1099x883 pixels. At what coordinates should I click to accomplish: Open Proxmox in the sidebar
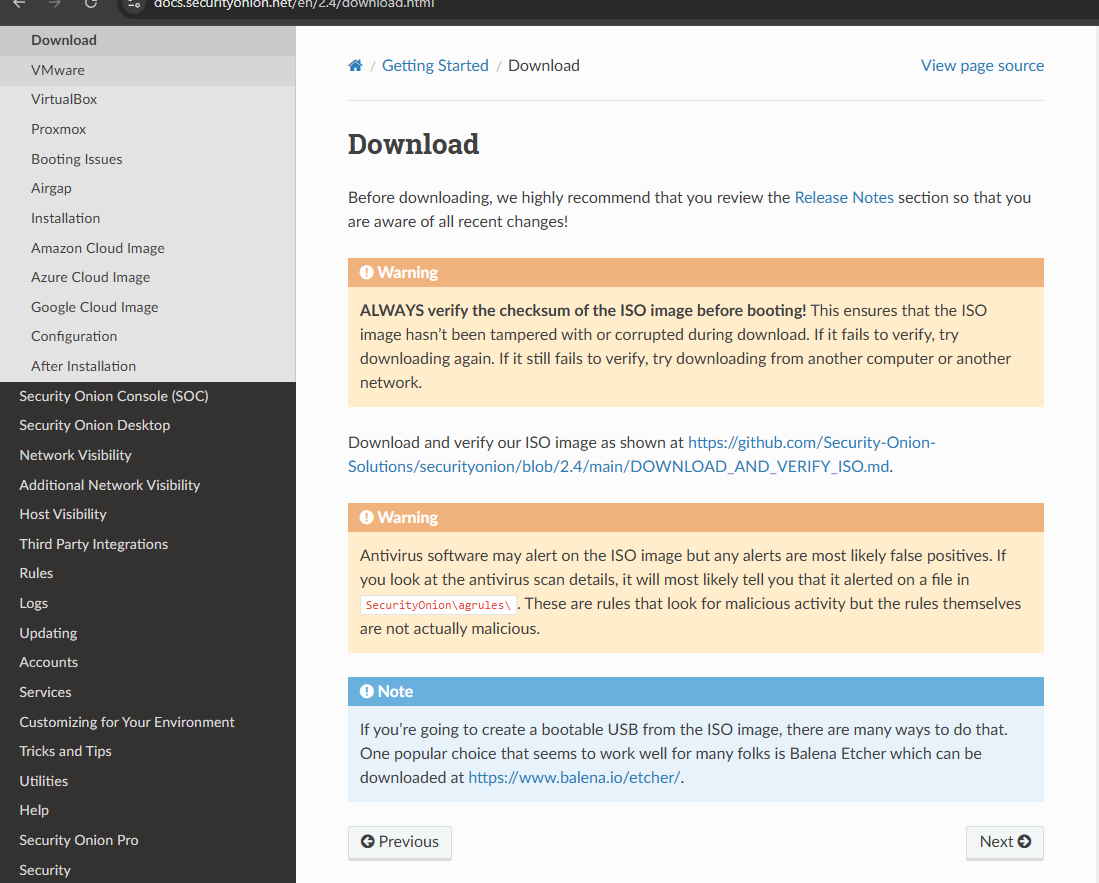(148, 129)
